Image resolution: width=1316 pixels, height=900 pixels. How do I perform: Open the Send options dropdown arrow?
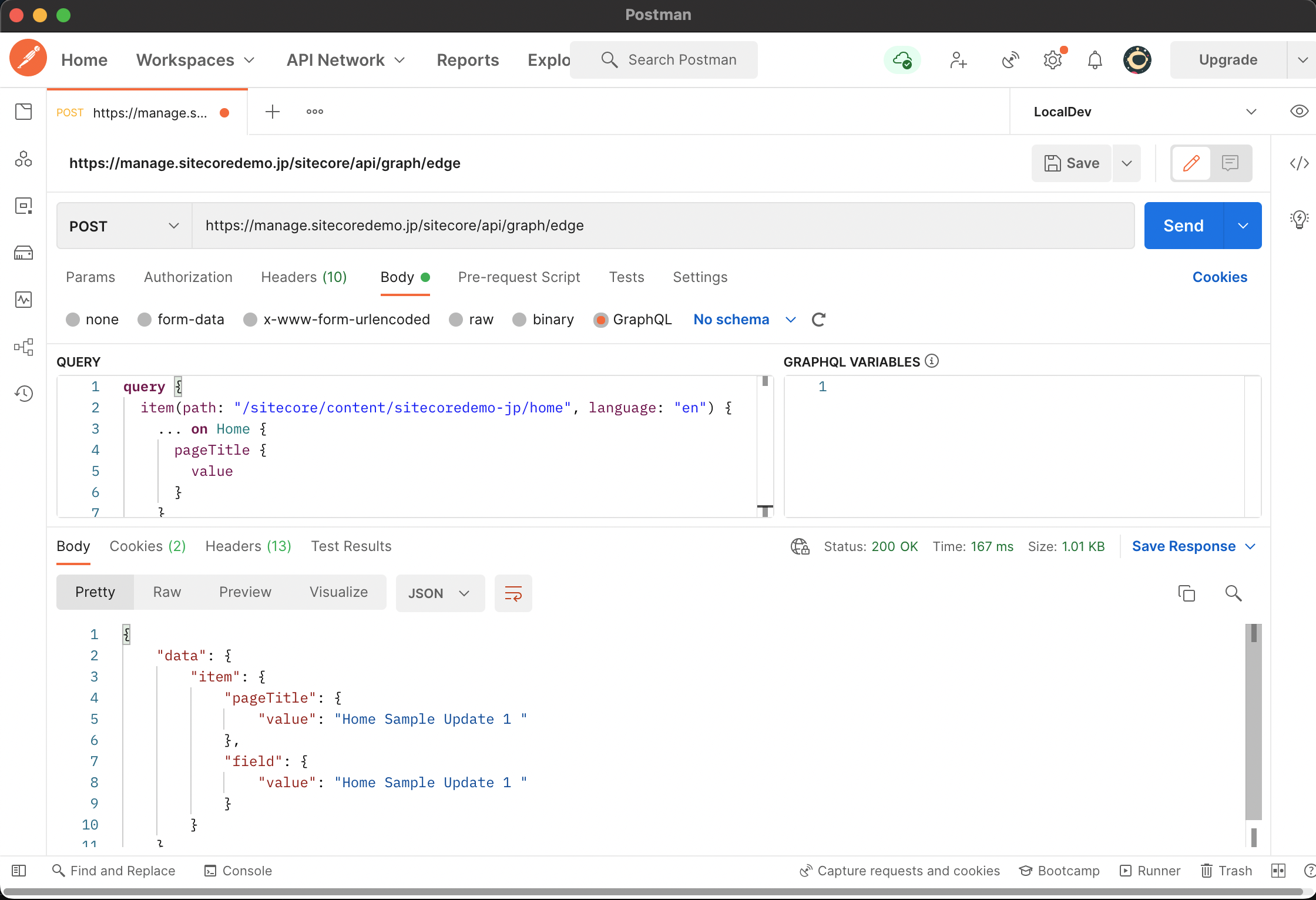coord(1243,226)
